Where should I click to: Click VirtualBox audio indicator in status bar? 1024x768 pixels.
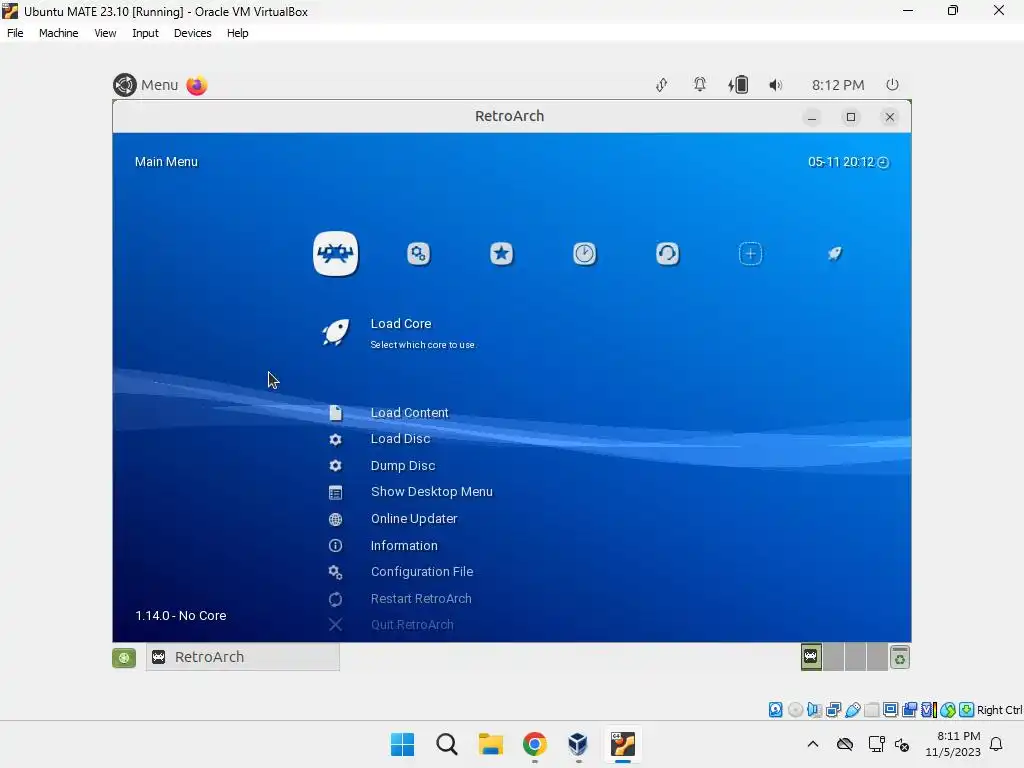click(x=814, y=710)
